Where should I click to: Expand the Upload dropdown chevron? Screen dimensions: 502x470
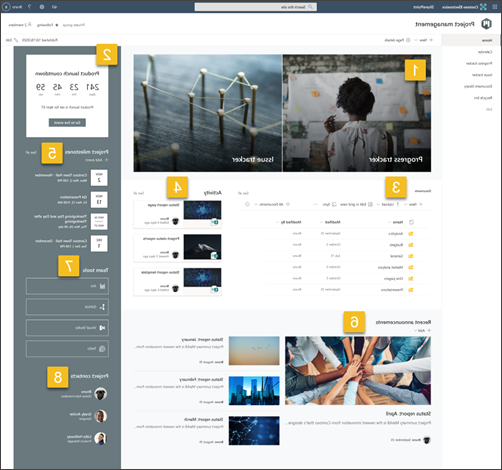378,204
